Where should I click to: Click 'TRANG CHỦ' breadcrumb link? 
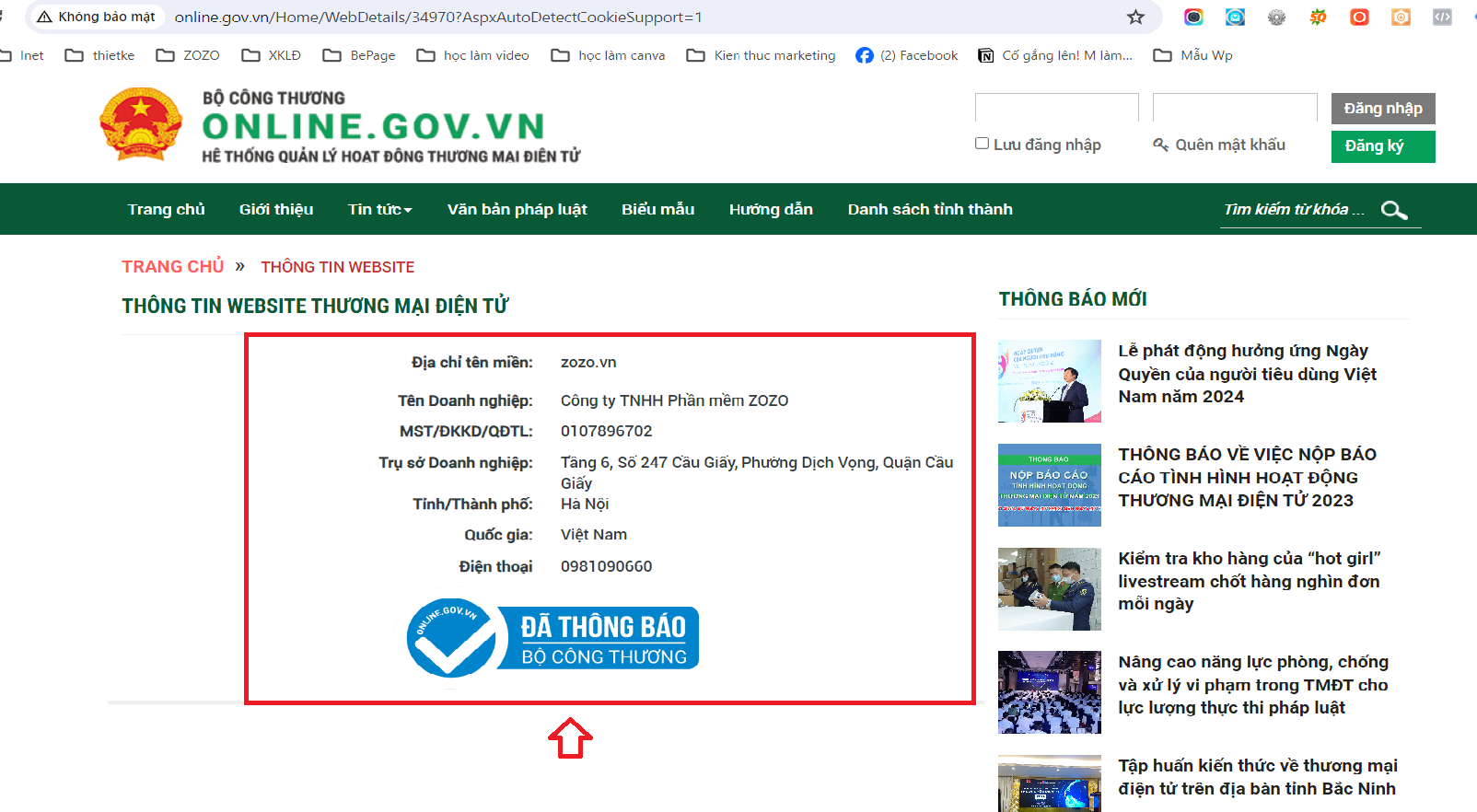(x=173, y=266)
